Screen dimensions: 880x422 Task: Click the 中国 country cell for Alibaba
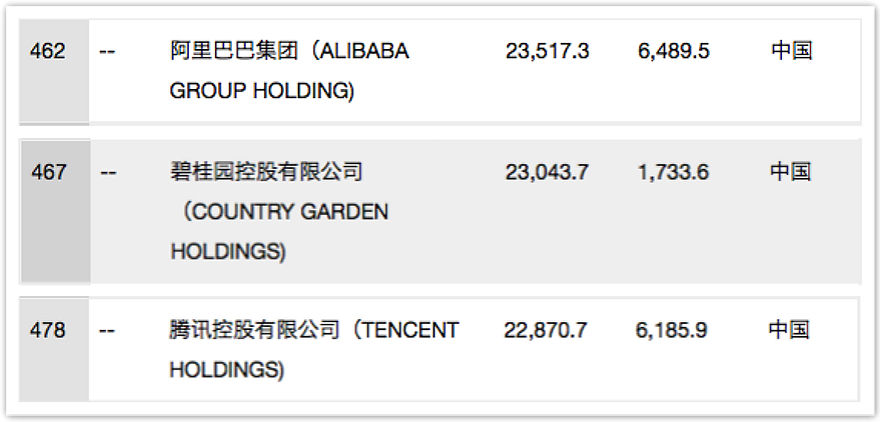[x=791, y=51]
